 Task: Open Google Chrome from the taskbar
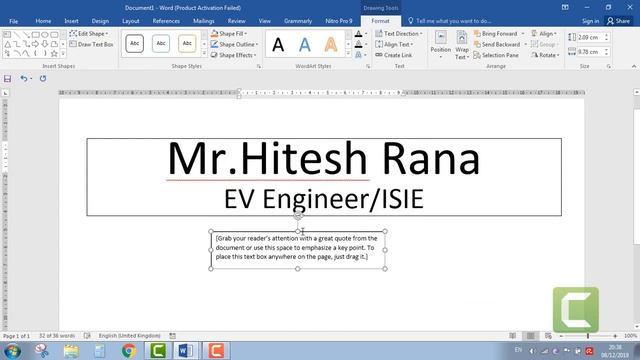tap(129, 351)
